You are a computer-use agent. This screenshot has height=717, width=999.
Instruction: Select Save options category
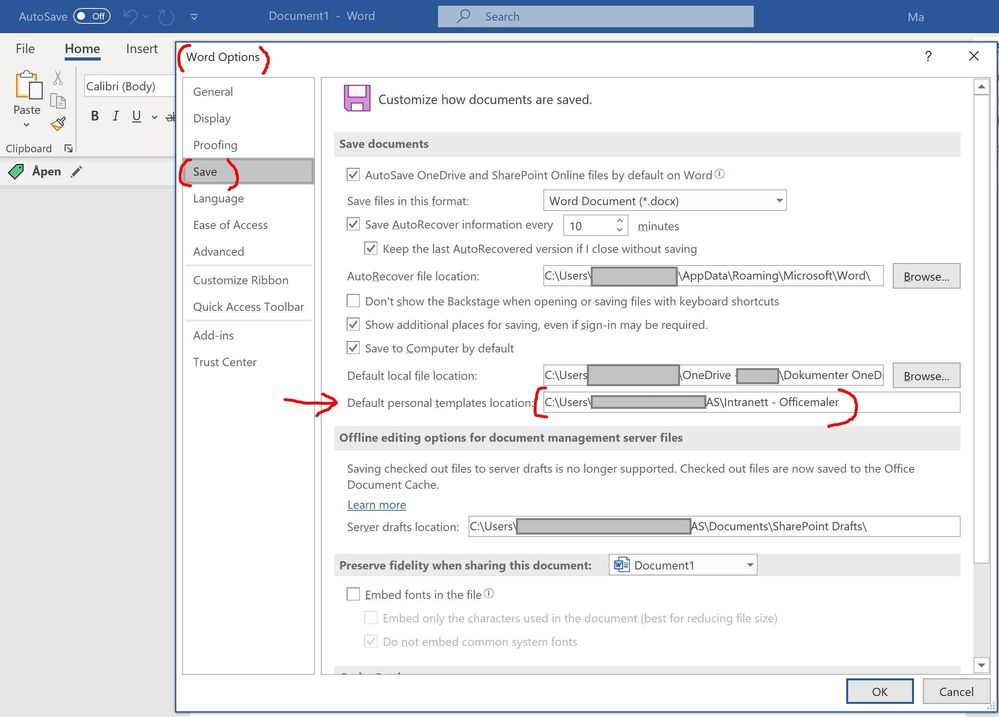tap(248, 171)
